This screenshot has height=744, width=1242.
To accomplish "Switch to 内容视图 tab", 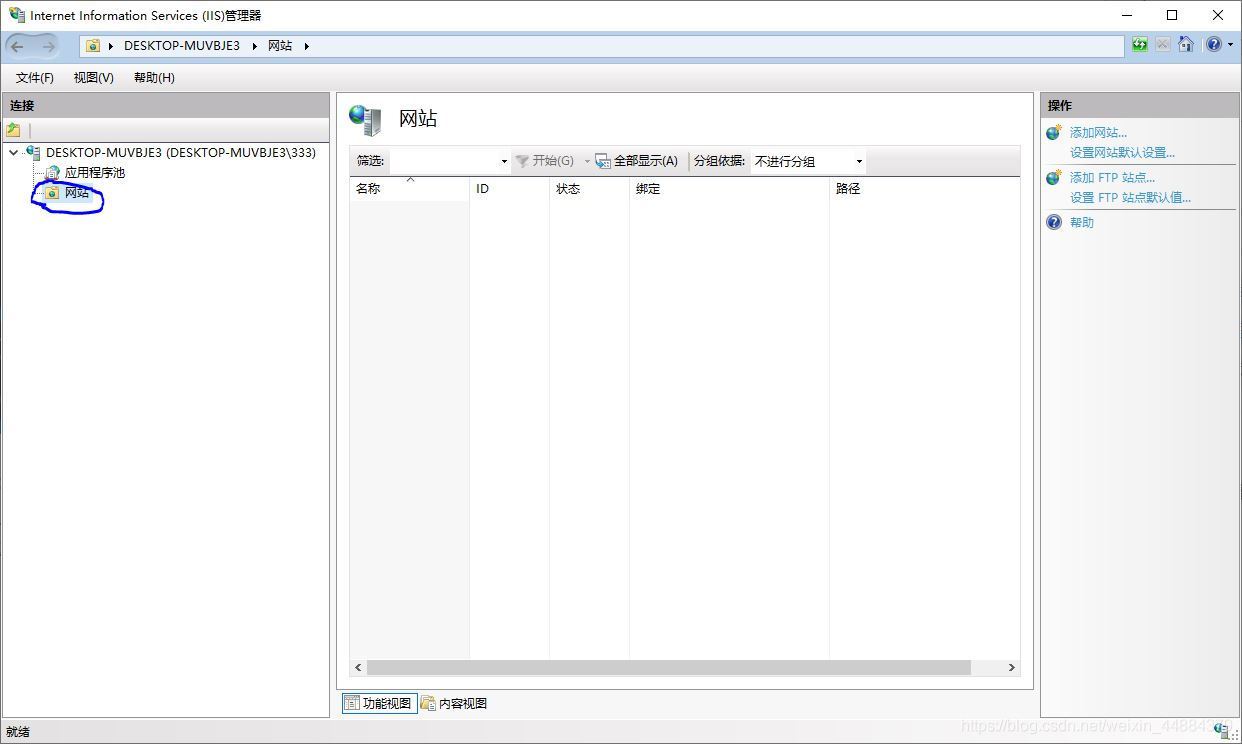I will [x=454, y=703].
